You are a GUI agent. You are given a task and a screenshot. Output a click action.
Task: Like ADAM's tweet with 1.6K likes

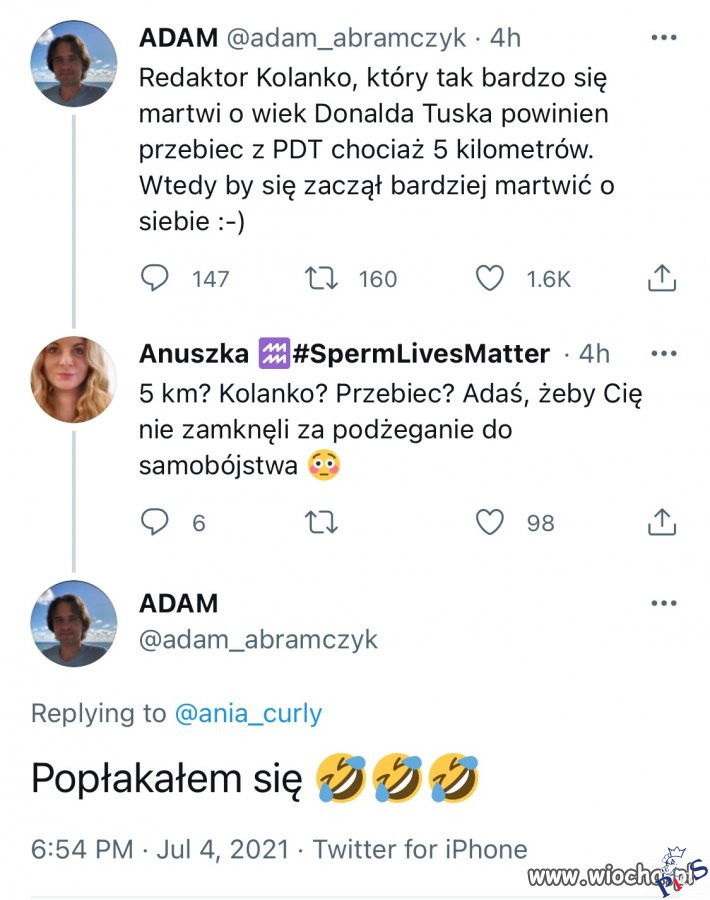pyautogui.click(x=489, y=279)
